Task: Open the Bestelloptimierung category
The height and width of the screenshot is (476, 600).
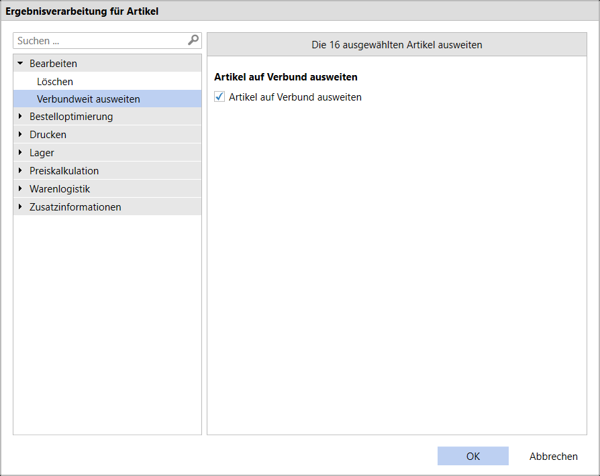Action: (71, 117)
